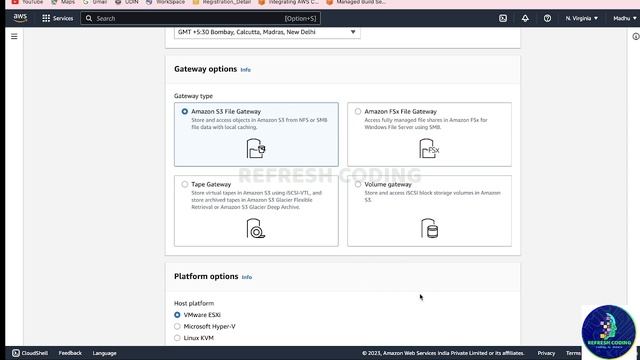Open the Platform options Info link
This screenshot has height=360, width=640.
click(247, 277)
